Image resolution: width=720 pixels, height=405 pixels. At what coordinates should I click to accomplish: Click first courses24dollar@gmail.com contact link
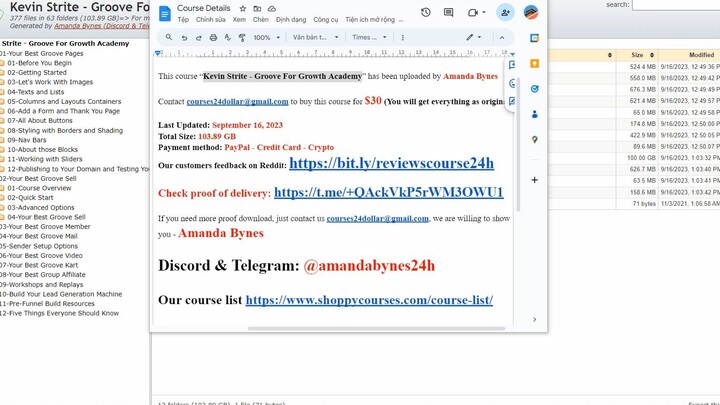coord(237,101)
